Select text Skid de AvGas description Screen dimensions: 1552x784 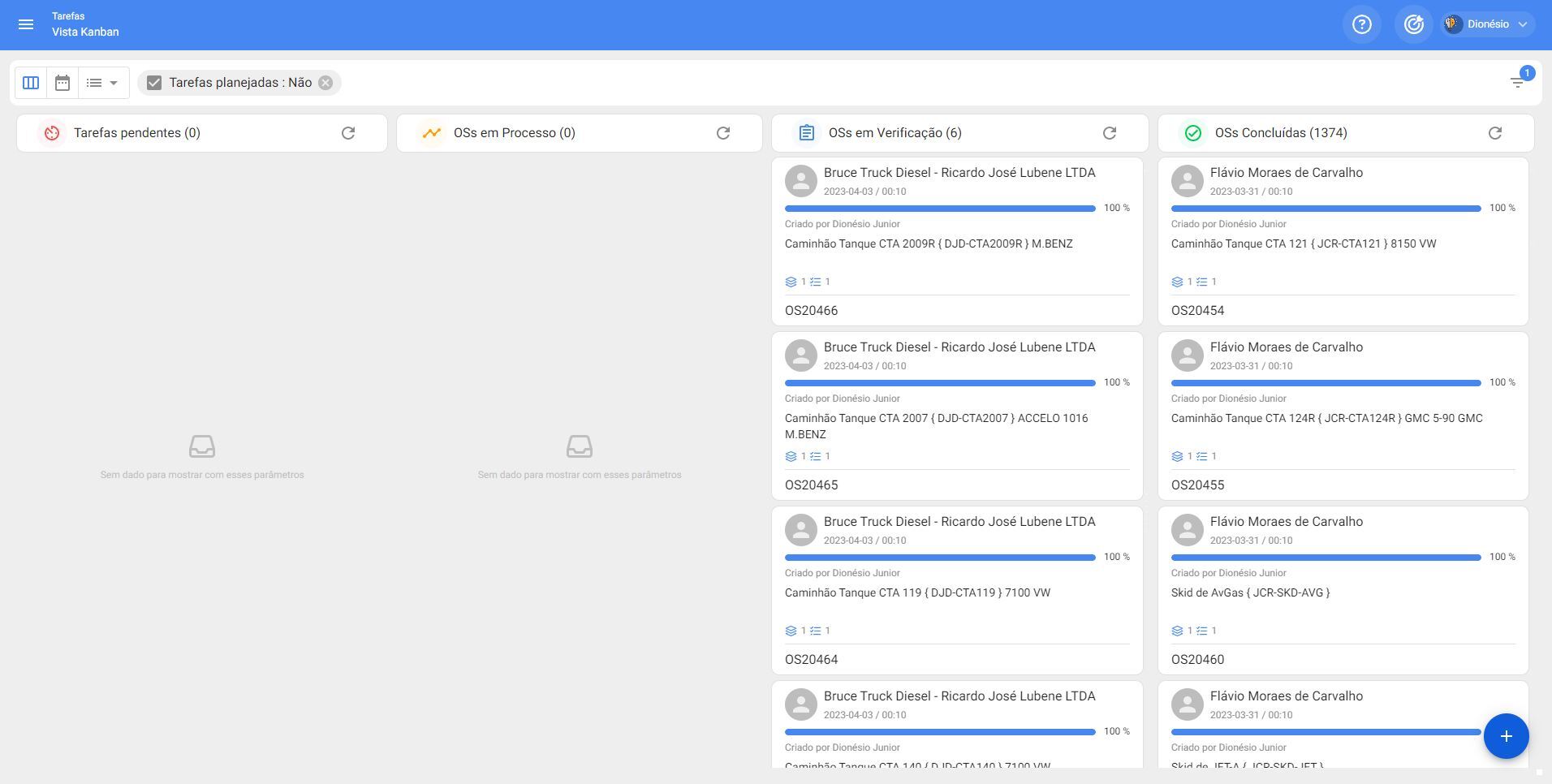1250,592
